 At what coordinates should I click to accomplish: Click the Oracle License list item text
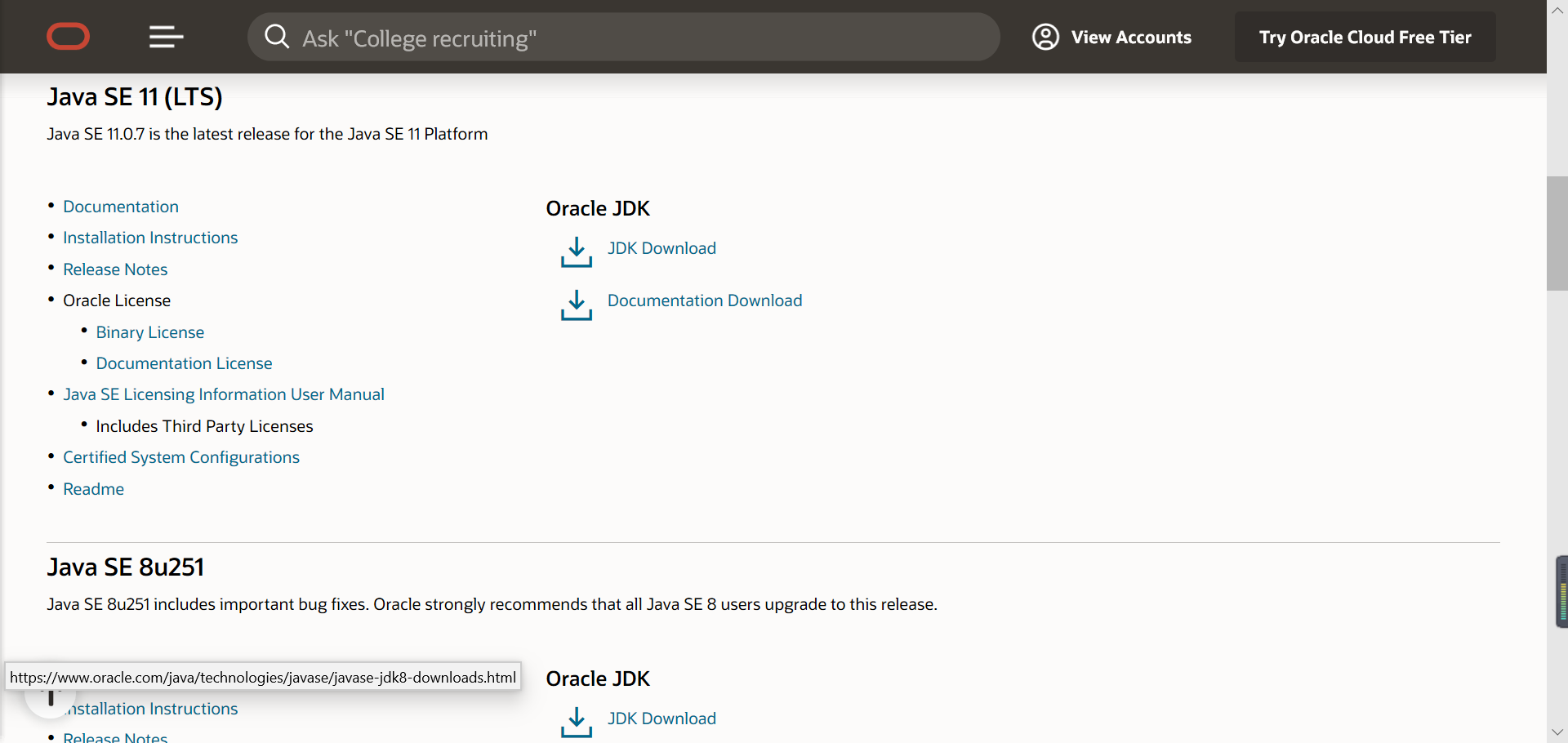click(x=117, y=300)
